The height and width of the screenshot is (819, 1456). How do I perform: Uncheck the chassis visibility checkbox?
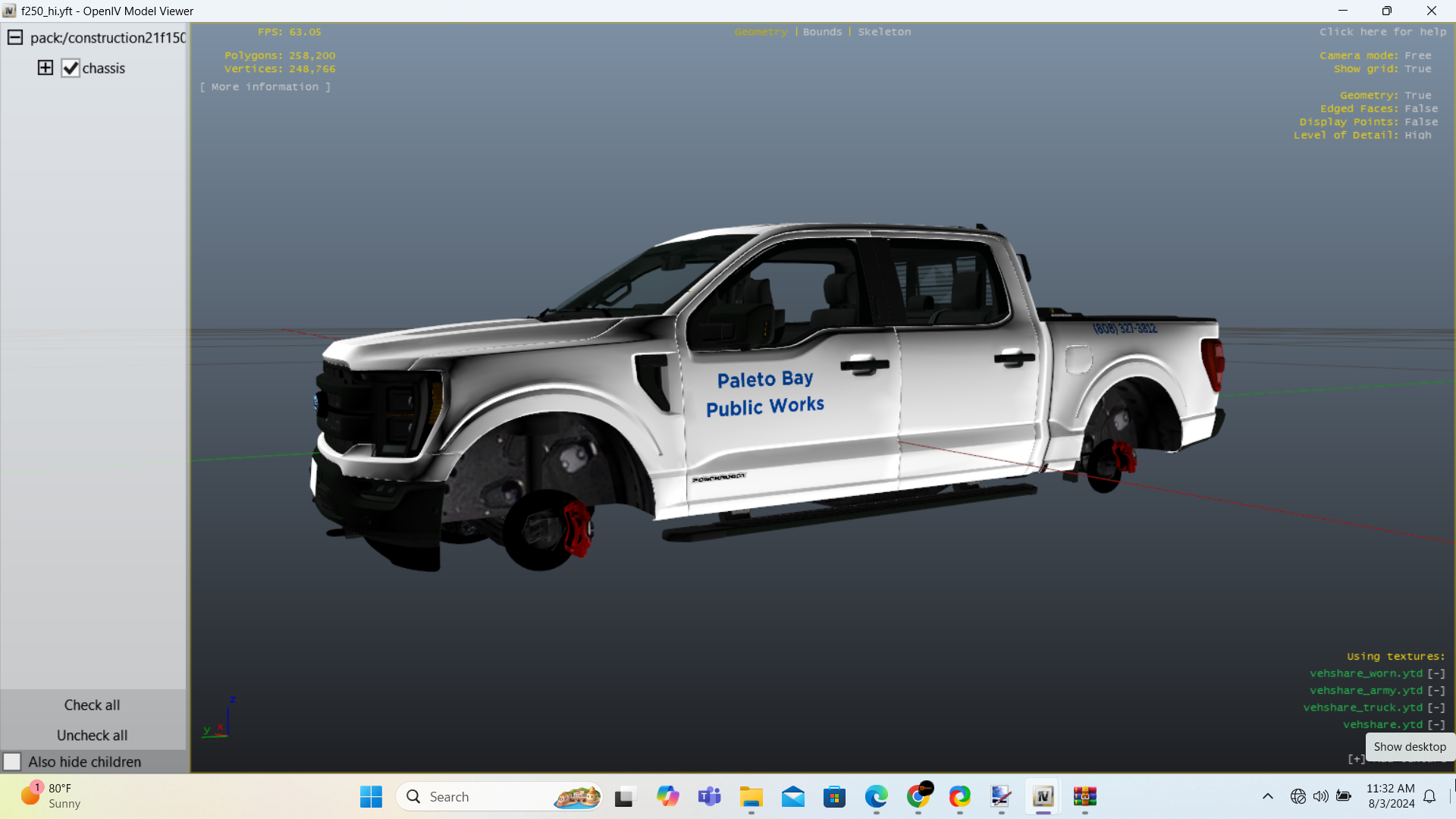point(71,68)
